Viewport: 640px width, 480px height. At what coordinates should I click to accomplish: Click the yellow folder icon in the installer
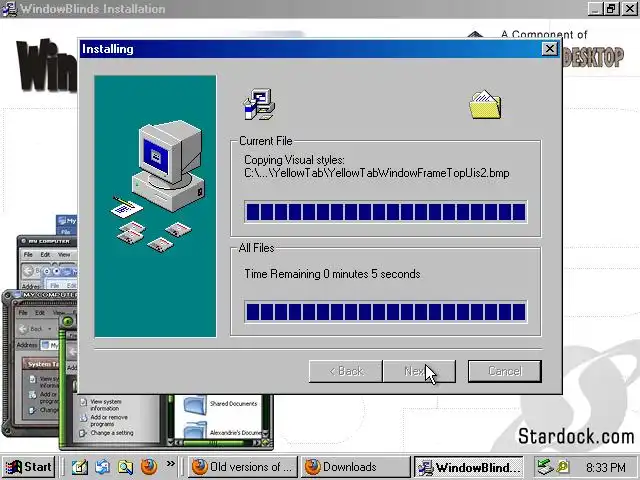click(485, 105)
